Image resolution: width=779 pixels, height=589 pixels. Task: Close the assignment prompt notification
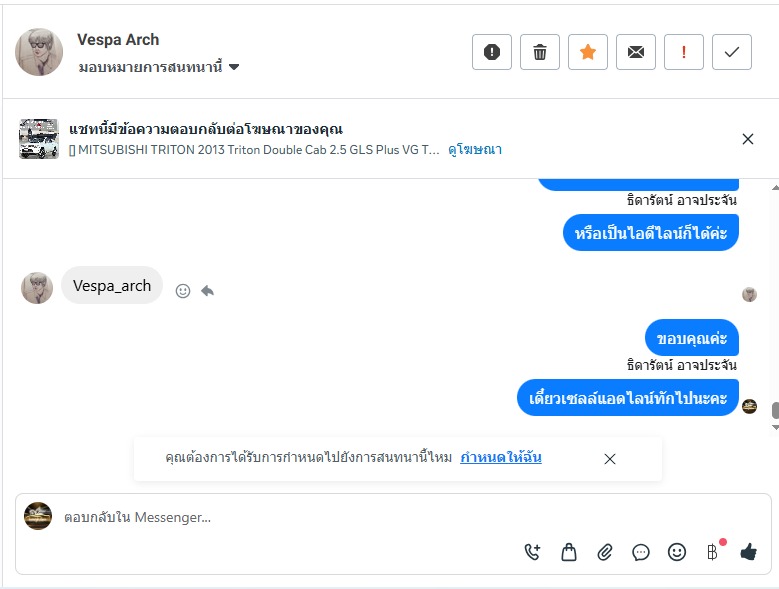tap(610, 459)
